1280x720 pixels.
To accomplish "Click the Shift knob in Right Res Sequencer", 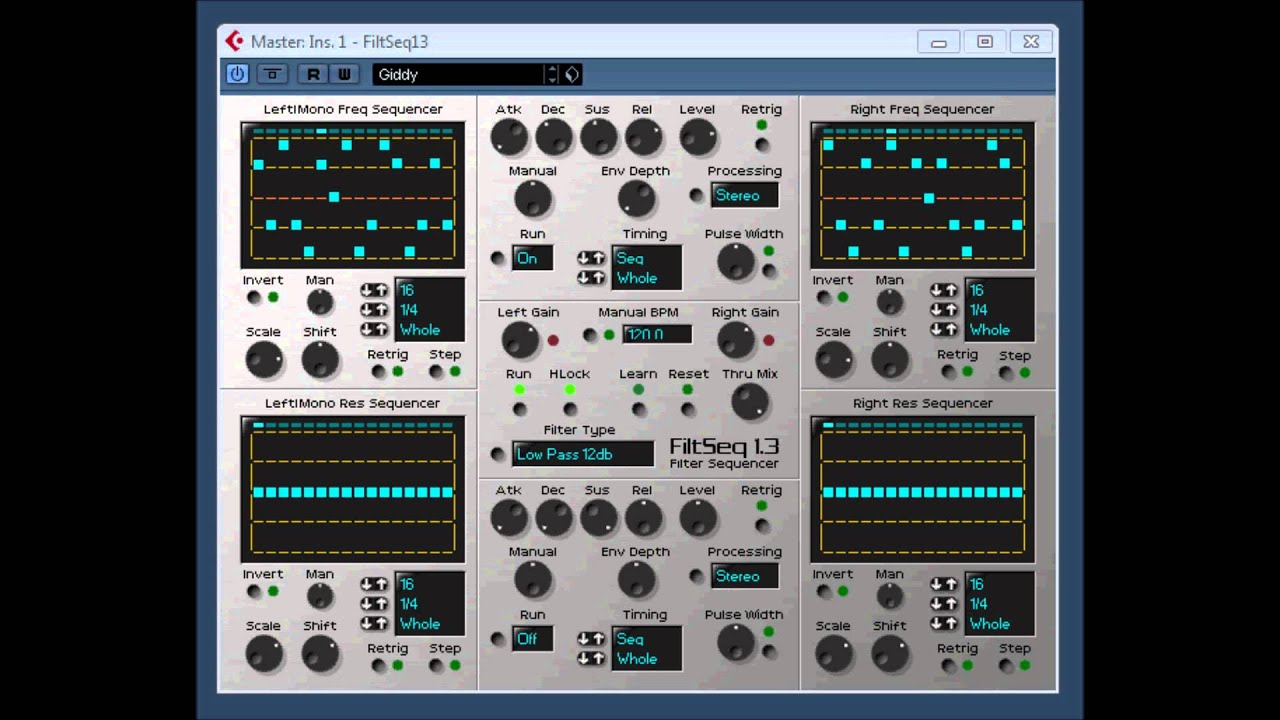I will click(890, 654).
